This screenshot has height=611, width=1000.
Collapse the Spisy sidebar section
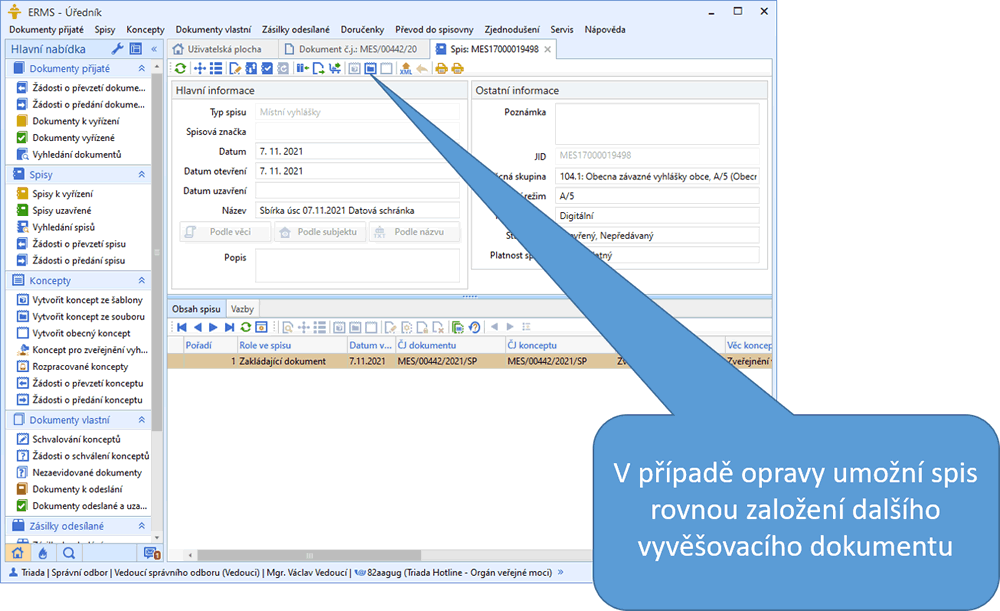coord(142,174)
